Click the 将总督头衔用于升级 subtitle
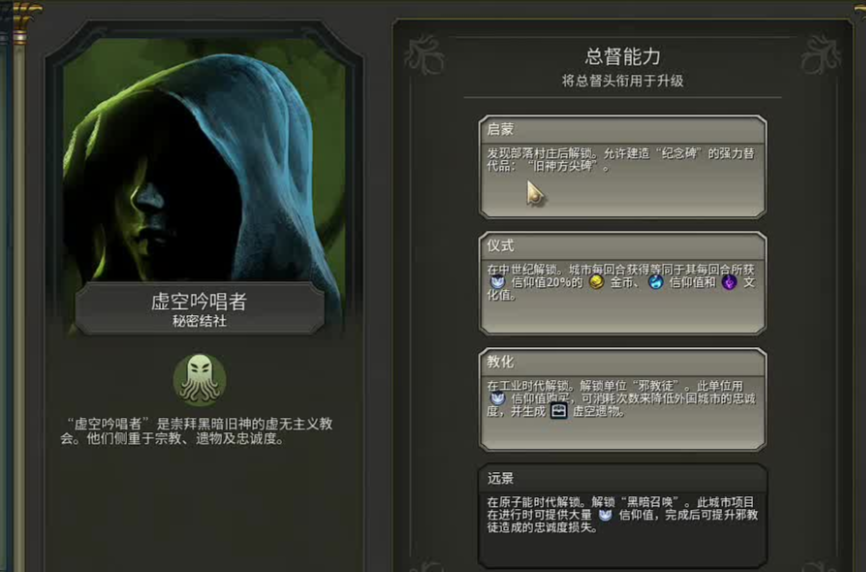This screenshot has width=866, height=572. tap(622, 81)
